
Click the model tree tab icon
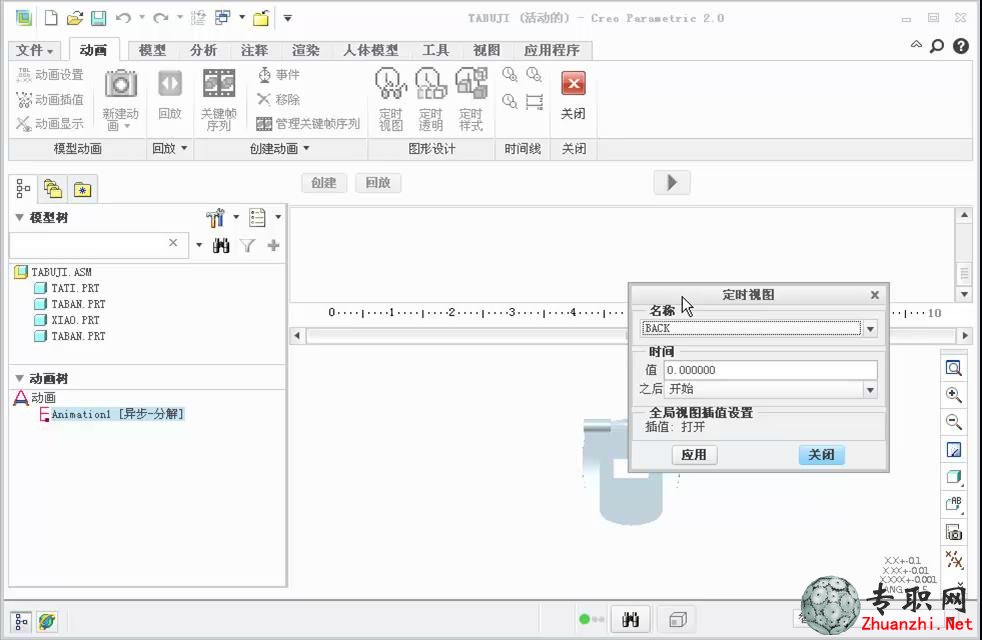click(23, 188)
